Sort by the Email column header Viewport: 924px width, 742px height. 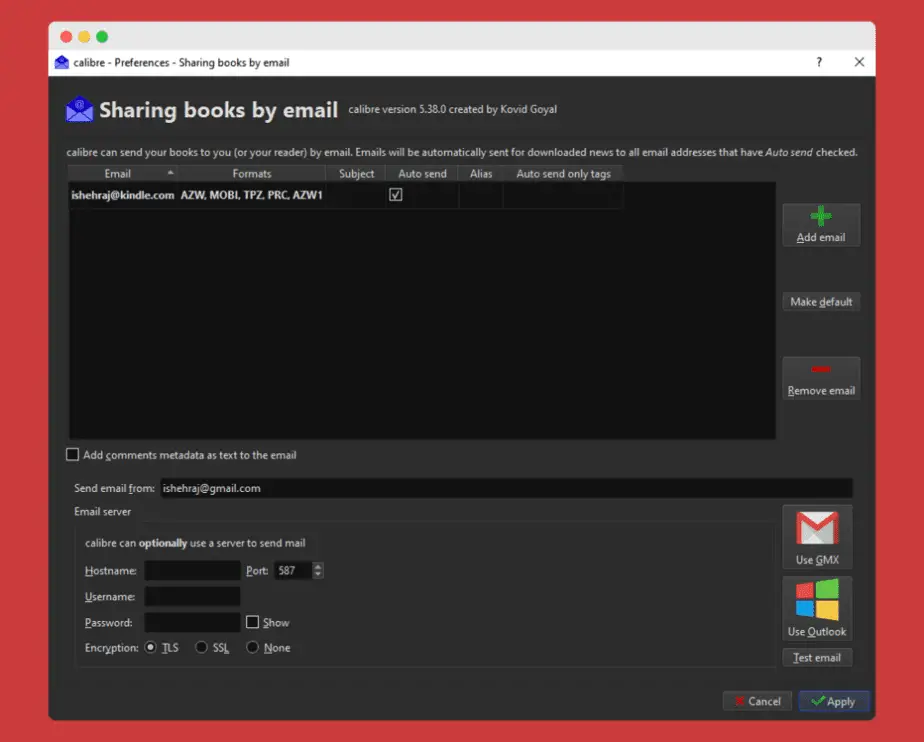pyautogui.click(x=123, y=173)
